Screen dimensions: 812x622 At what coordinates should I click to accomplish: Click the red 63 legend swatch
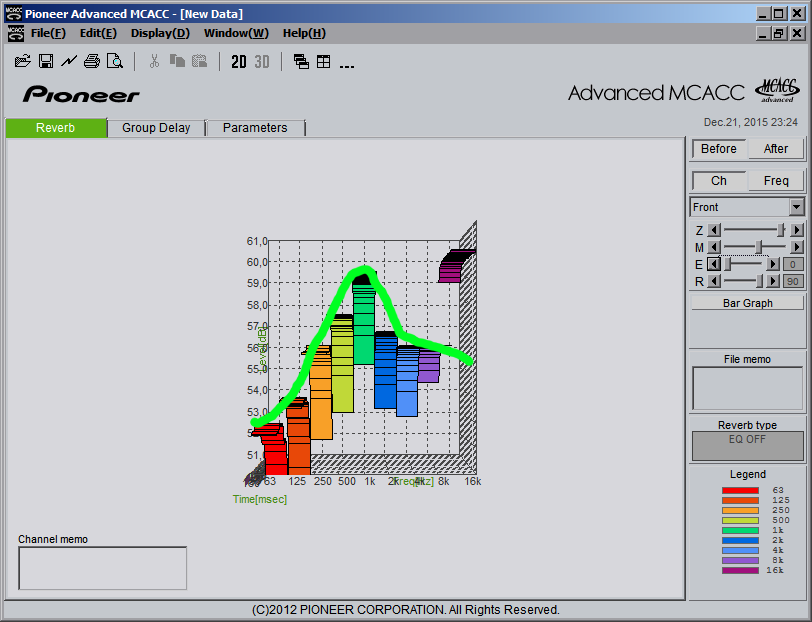tap(740, 490)
